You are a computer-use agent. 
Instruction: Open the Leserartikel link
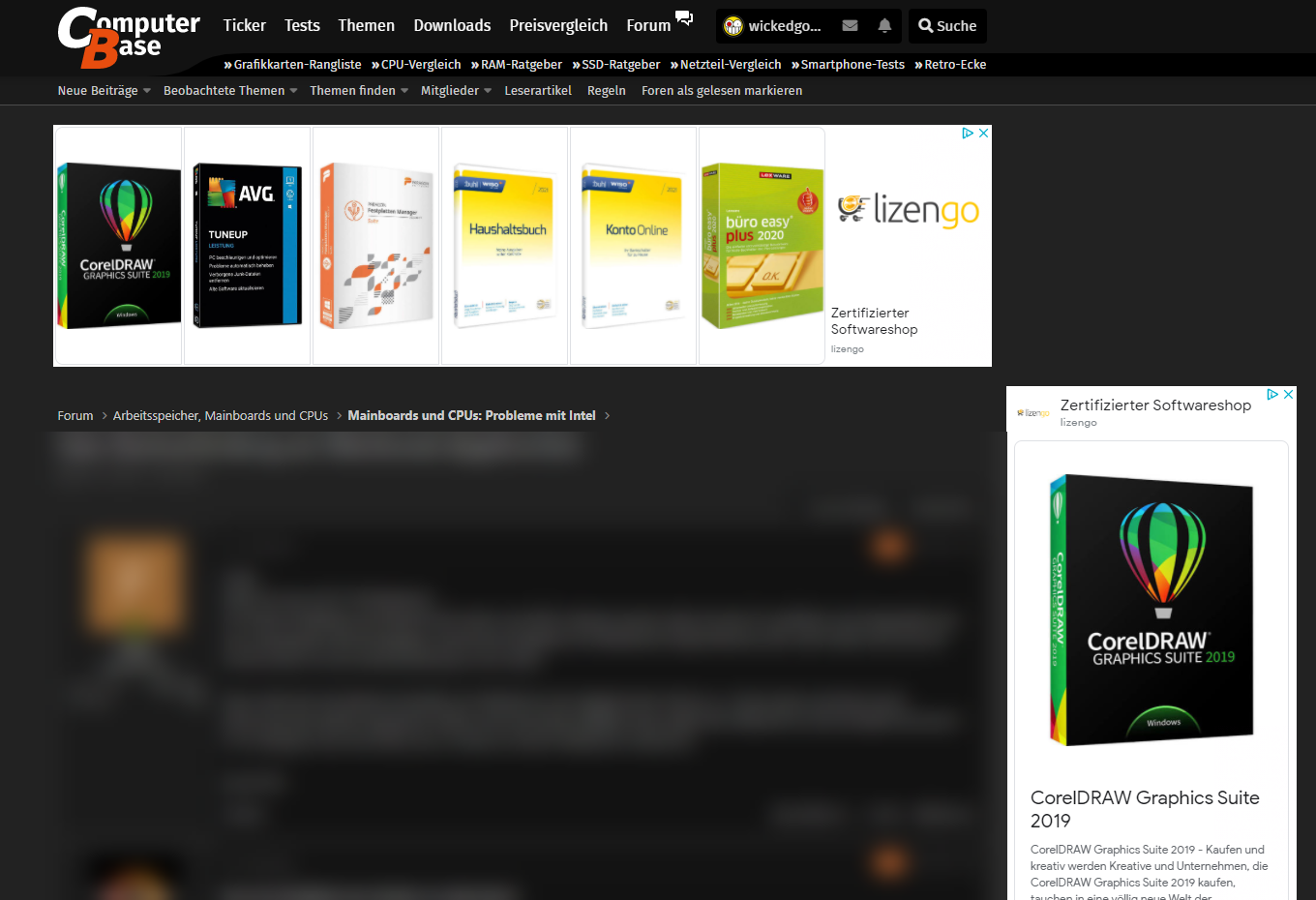pyautogui.click(x=538, y=91)
